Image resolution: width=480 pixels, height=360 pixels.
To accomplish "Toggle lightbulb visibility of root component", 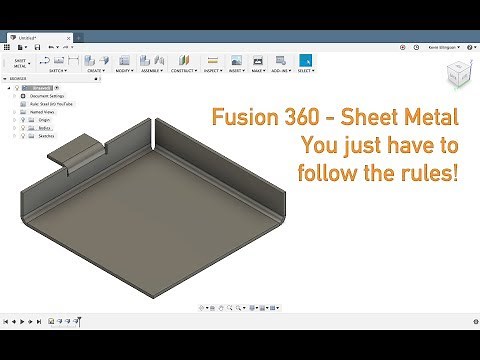I will (x=17, y=88).
